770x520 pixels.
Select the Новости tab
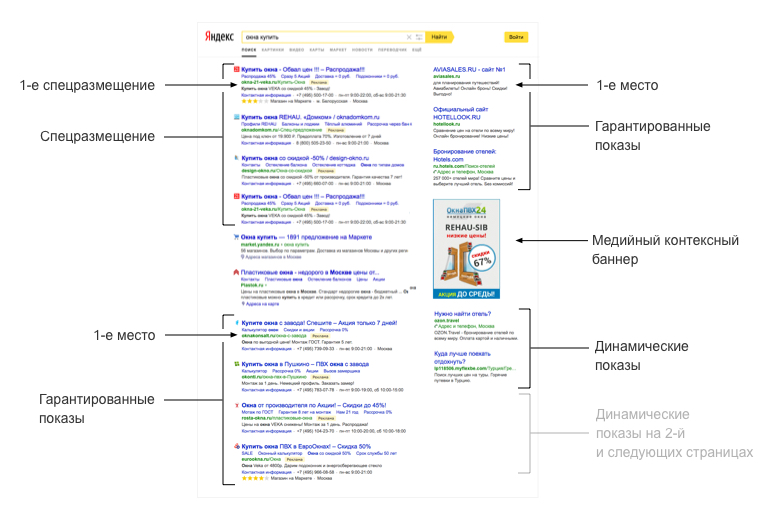point(362,49)
